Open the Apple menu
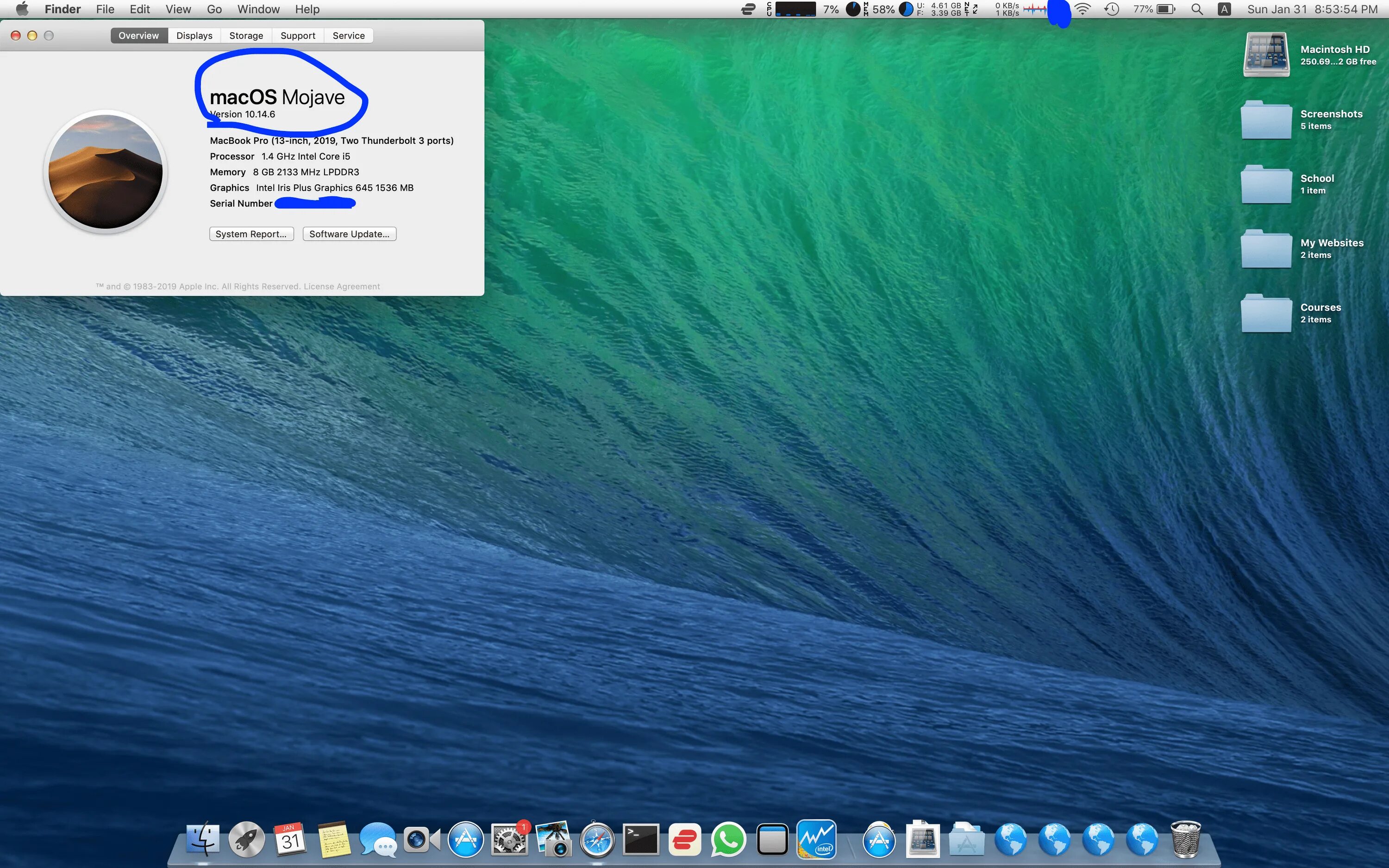The width and height of the screenshot is (1389, 868). tap(22, 9)
